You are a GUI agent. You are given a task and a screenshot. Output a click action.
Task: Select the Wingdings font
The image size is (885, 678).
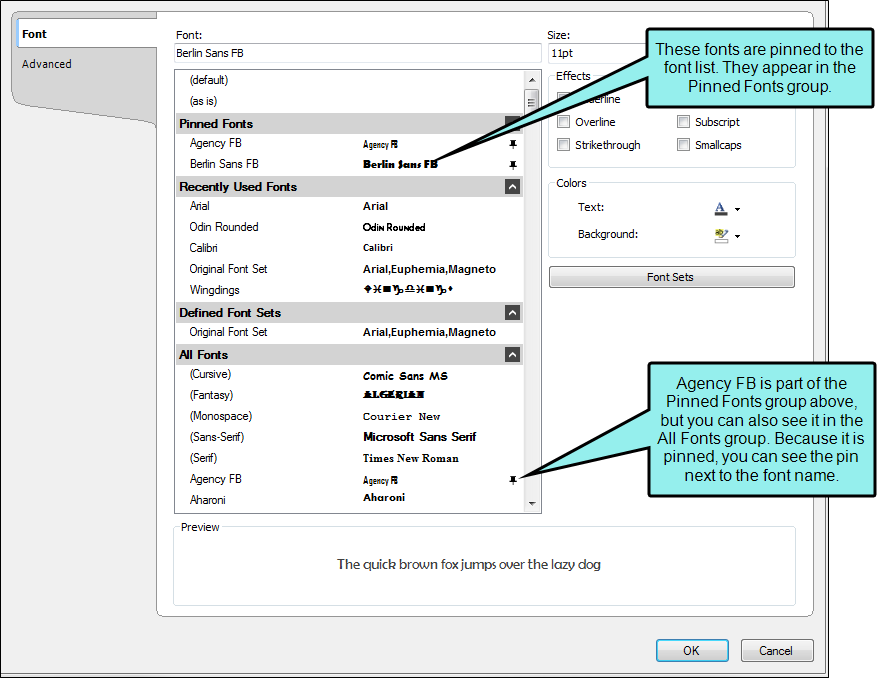click(349, 290)
